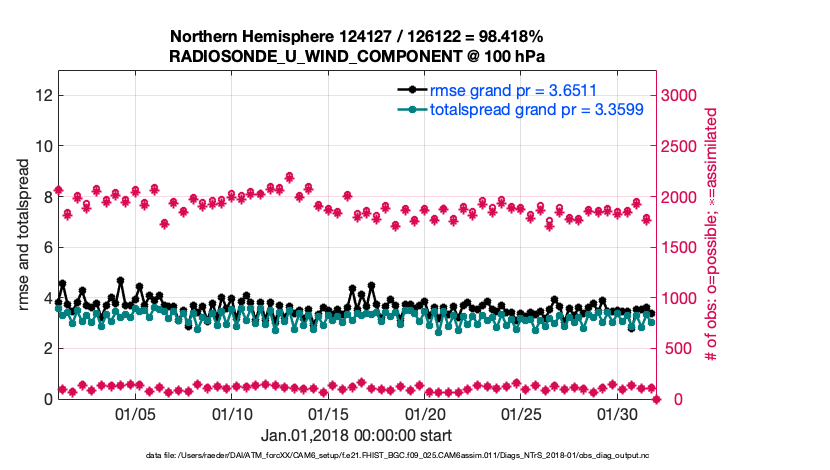The width and height of the screenshot is (830, 470).
Task: Click the 12 tick on left axis
Action: (45, 95)
